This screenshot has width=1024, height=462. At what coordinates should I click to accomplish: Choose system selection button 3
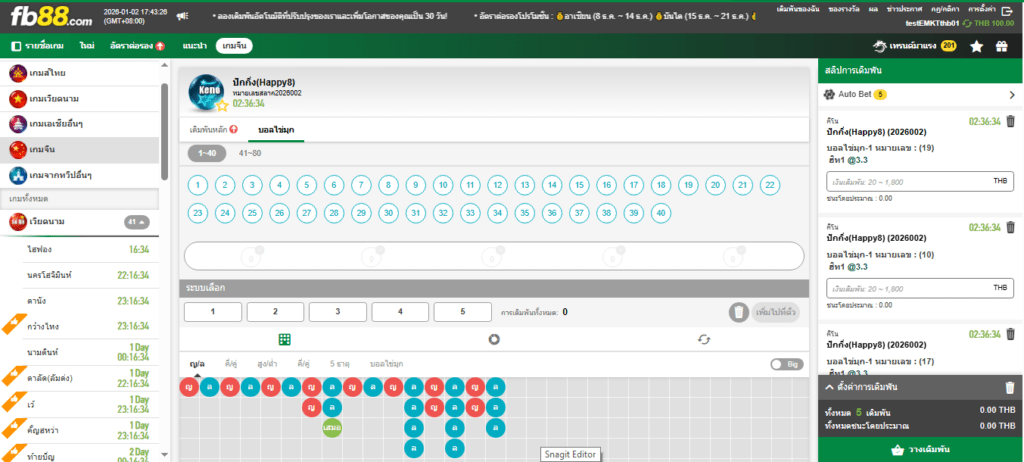[x=338, y=312]
